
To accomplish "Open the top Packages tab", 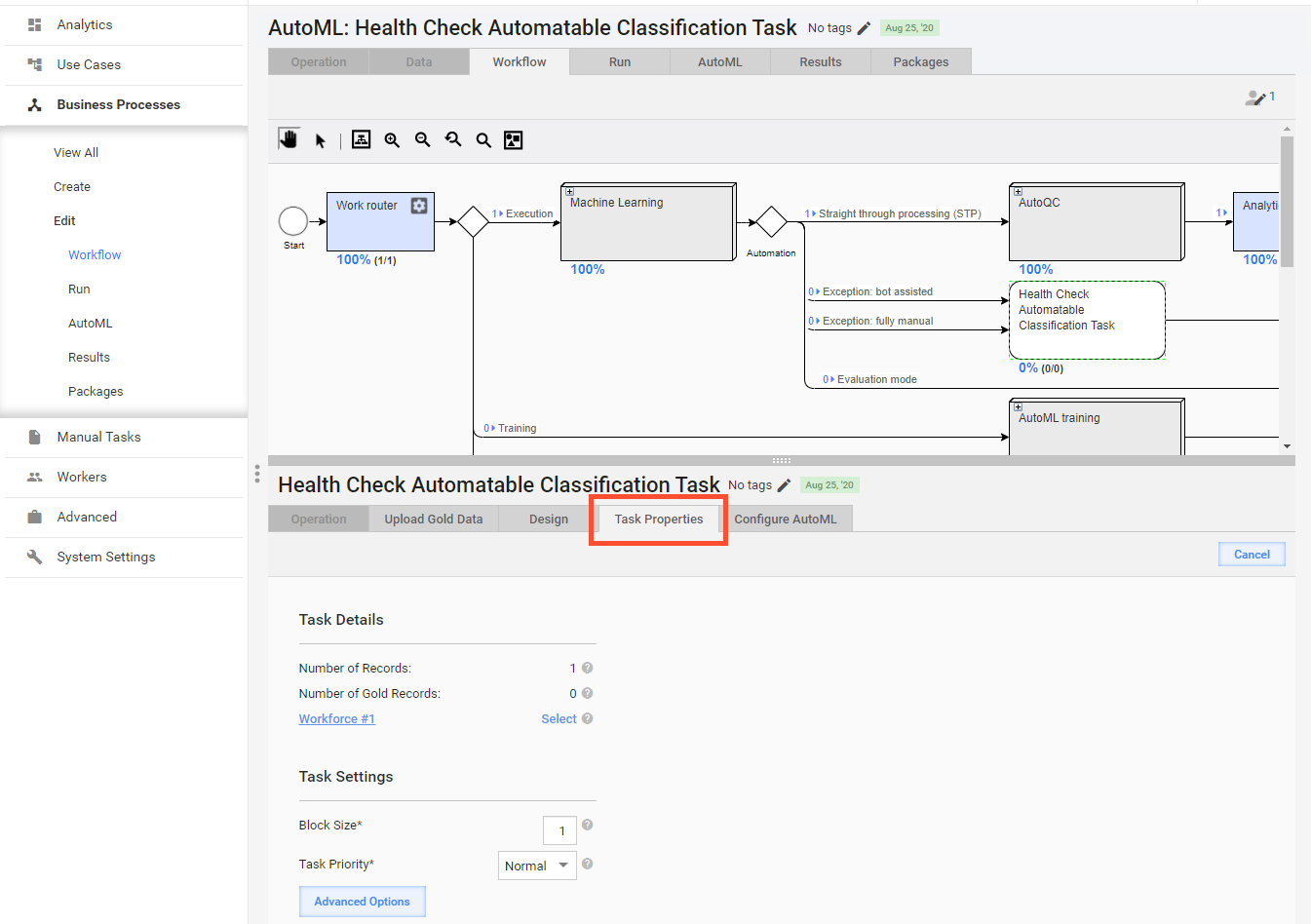I will 921,61.
